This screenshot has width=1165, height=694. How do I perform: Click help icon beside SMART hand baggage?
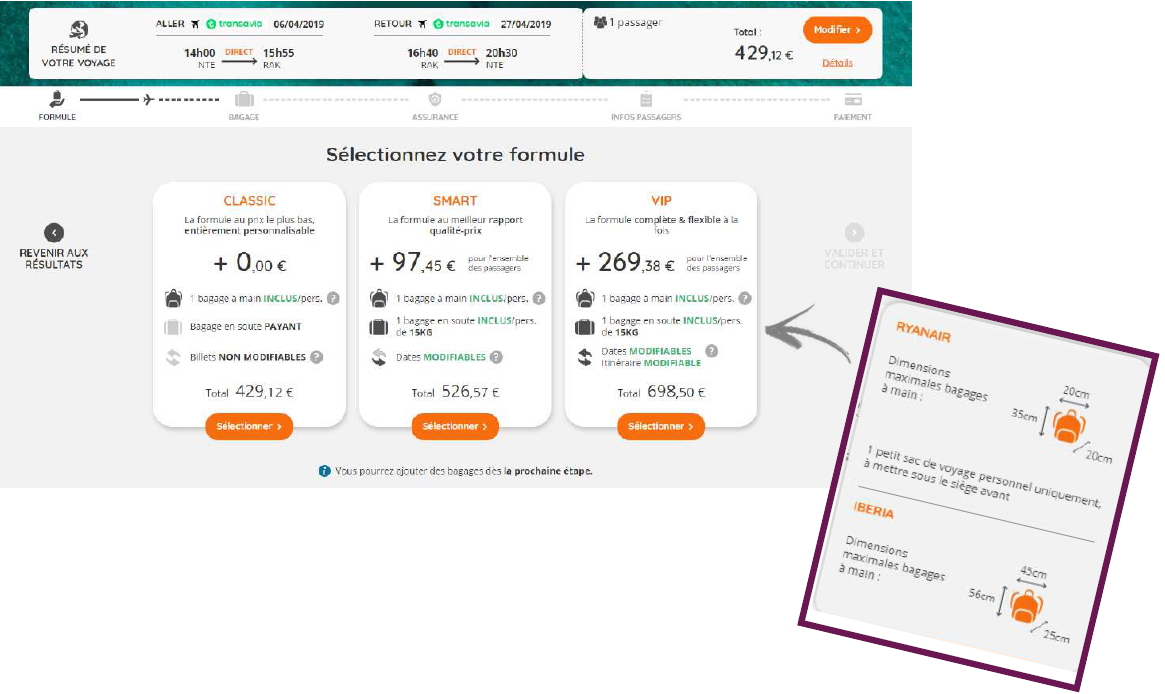tap(539, 298)
